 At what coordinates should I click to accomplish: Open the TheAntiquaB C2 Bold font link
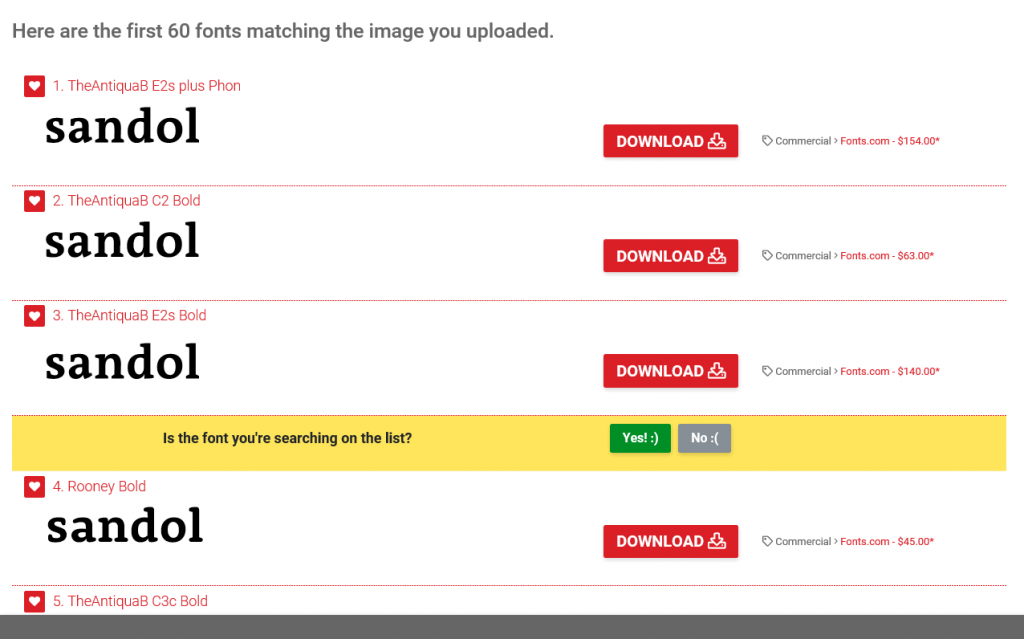[127, 201]
